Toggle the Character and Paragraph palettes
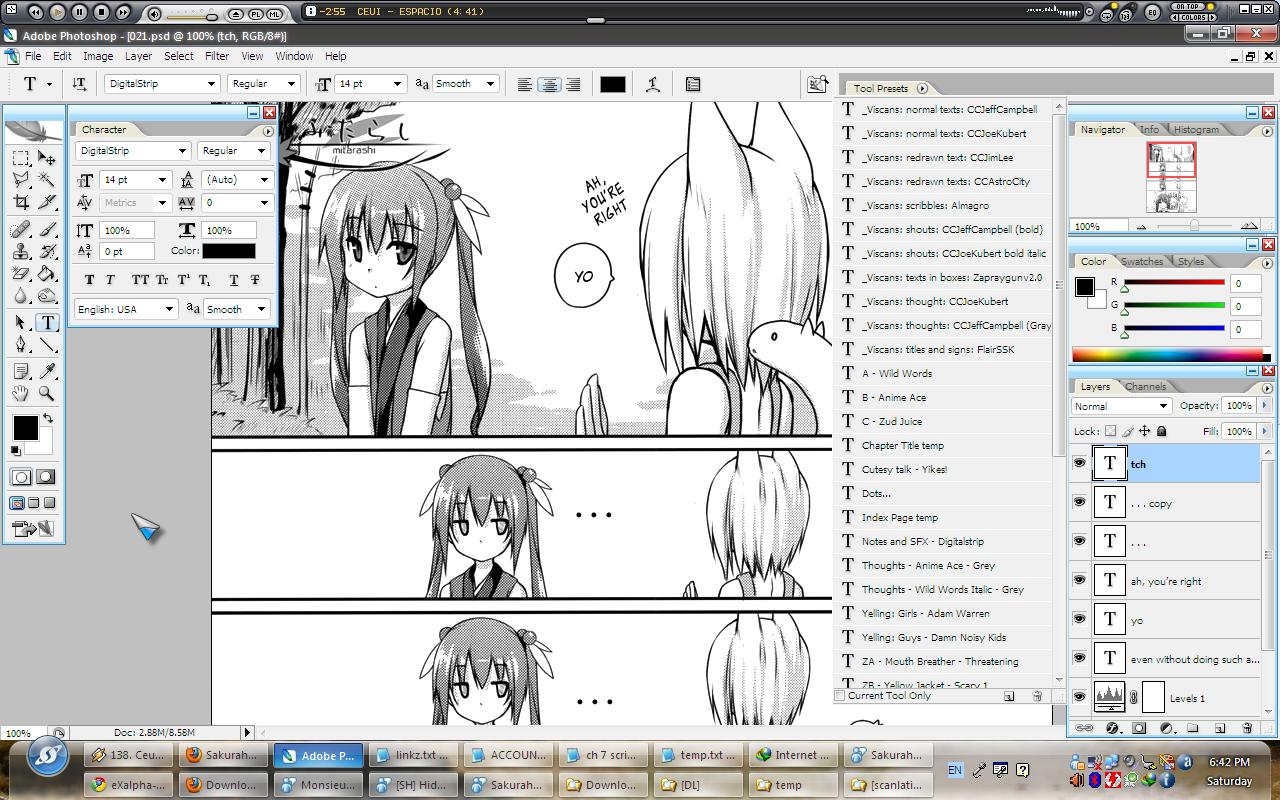The height and width of the screenshot is (800, 1280). 693,84
